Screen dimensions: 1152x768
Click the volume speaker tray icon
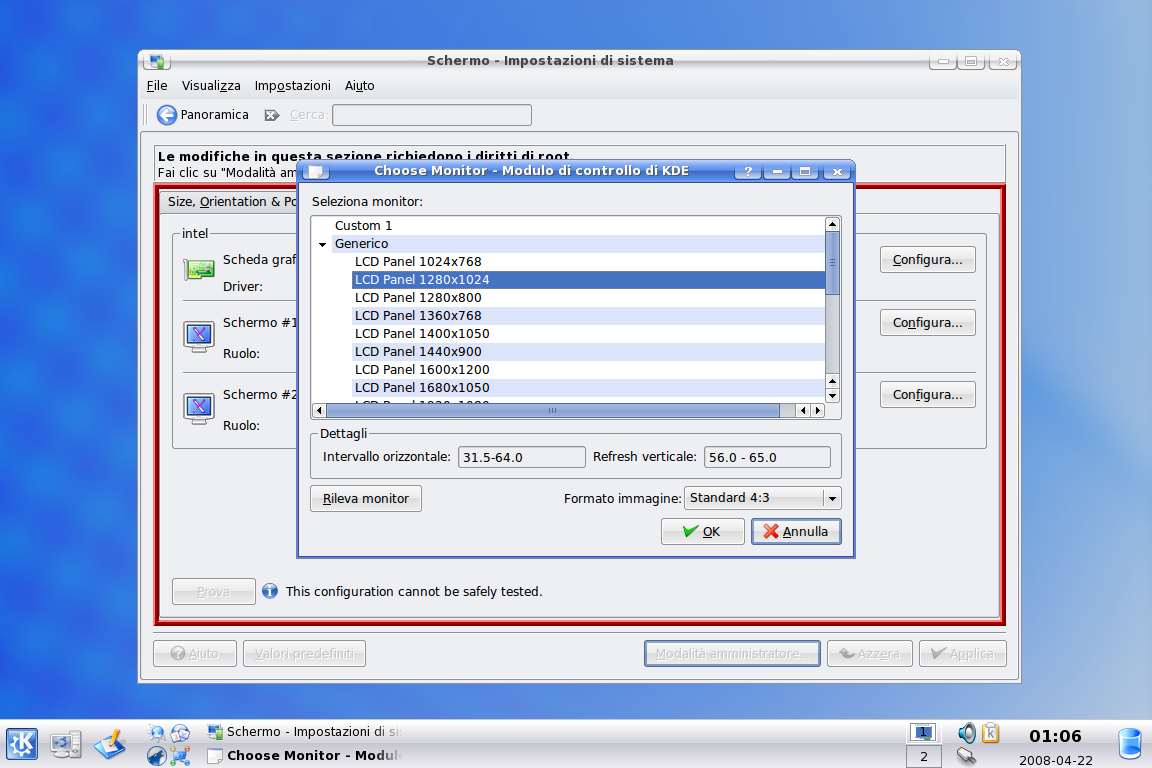[966, 733]
